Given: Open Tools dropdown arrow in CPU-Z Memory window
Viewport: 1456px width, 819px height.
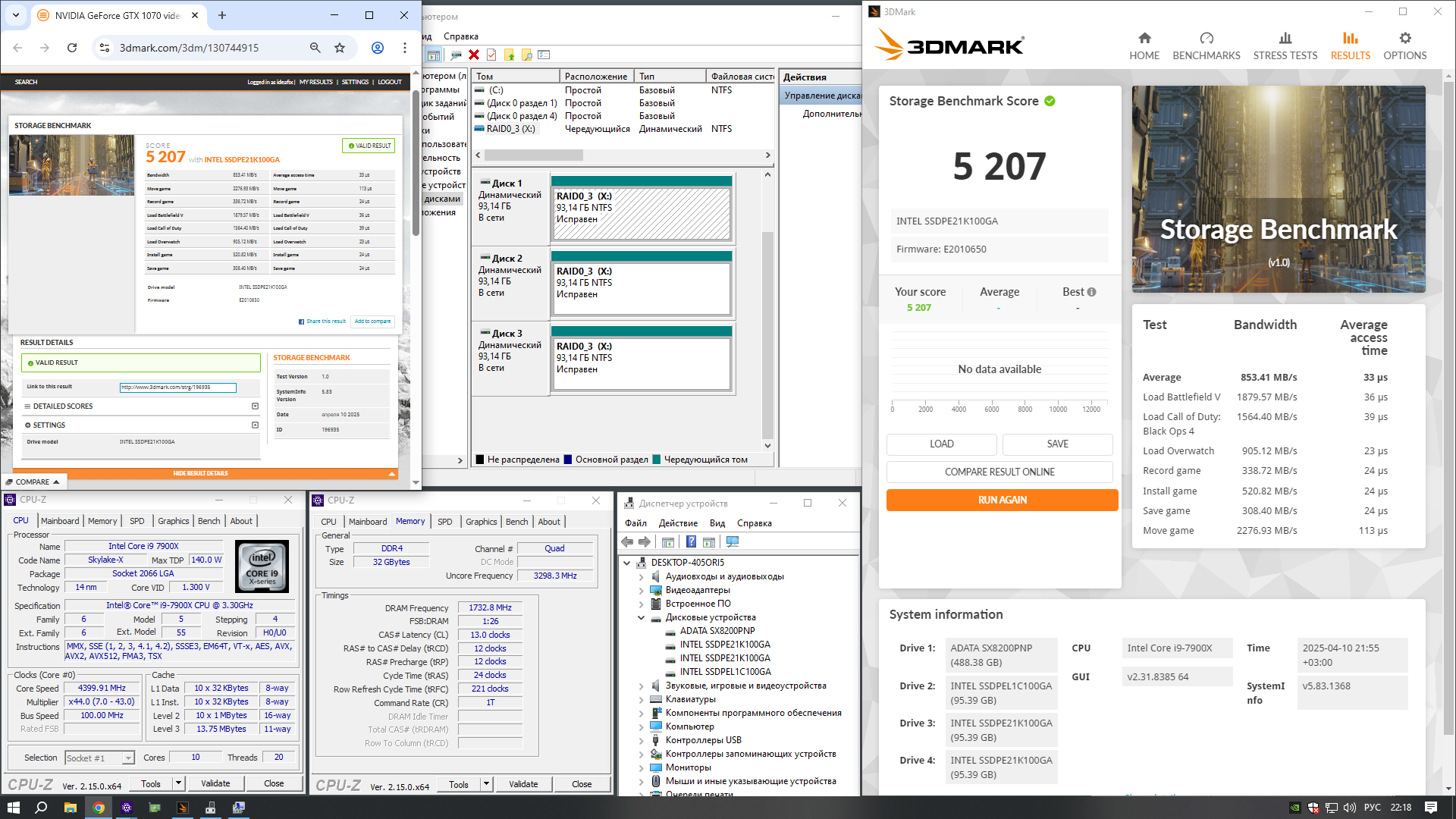Looking at the screenshot, I should pos(486,784).
